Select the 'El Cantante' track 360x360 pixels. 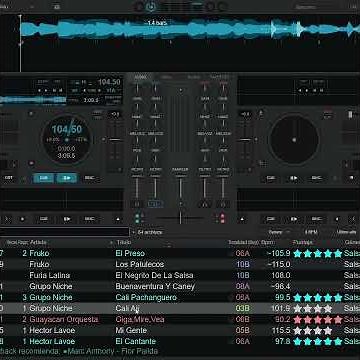coord(180,341)
